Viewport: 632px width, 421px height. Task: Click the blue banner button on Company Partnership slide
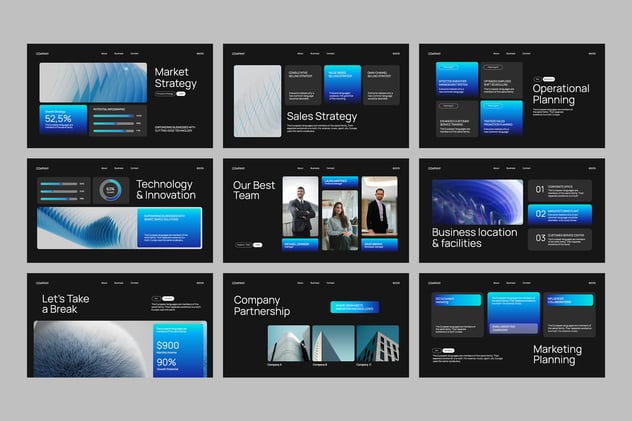(355, 307)
